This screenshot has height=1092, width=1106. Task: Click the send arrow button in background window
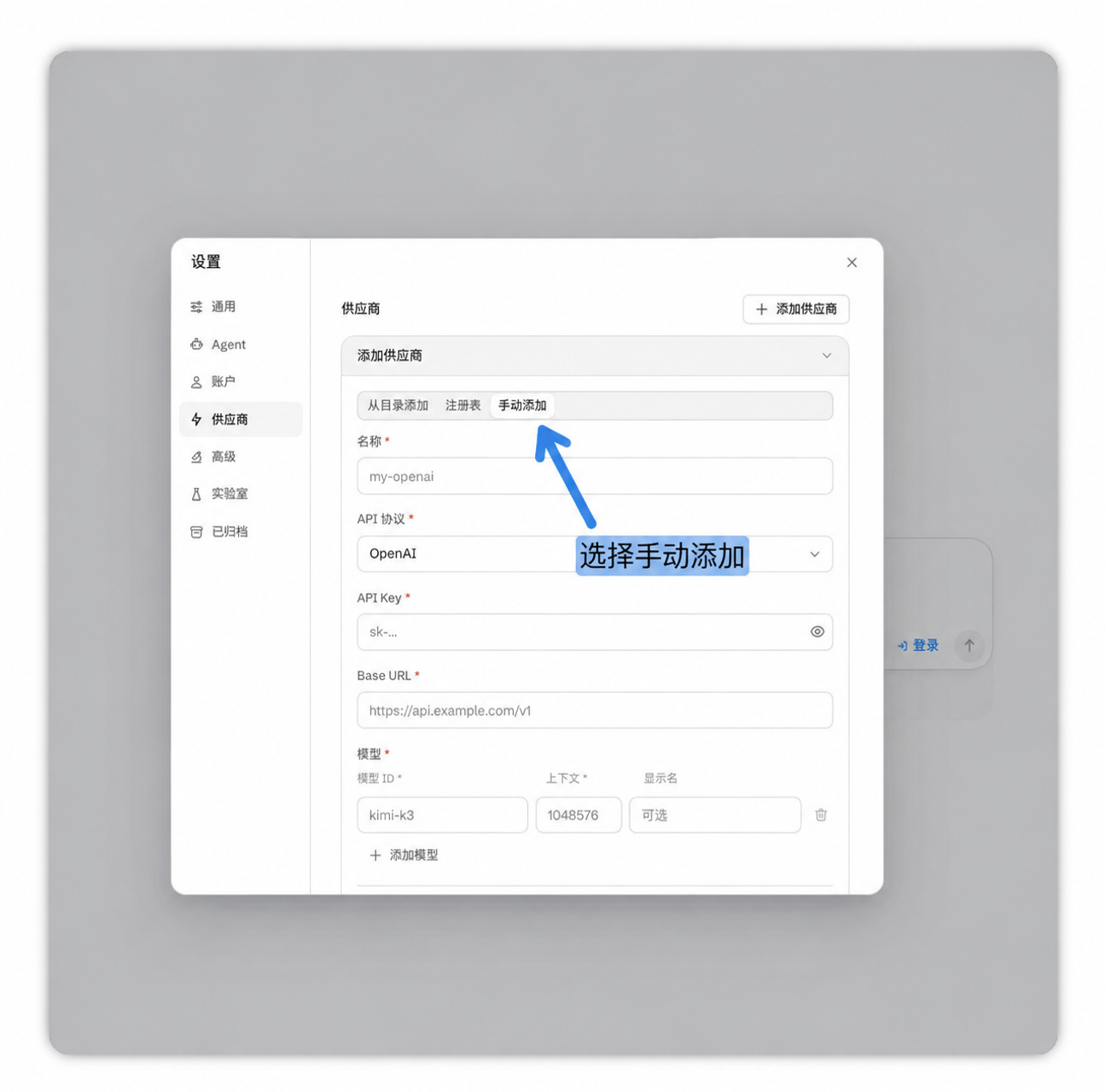969,646
